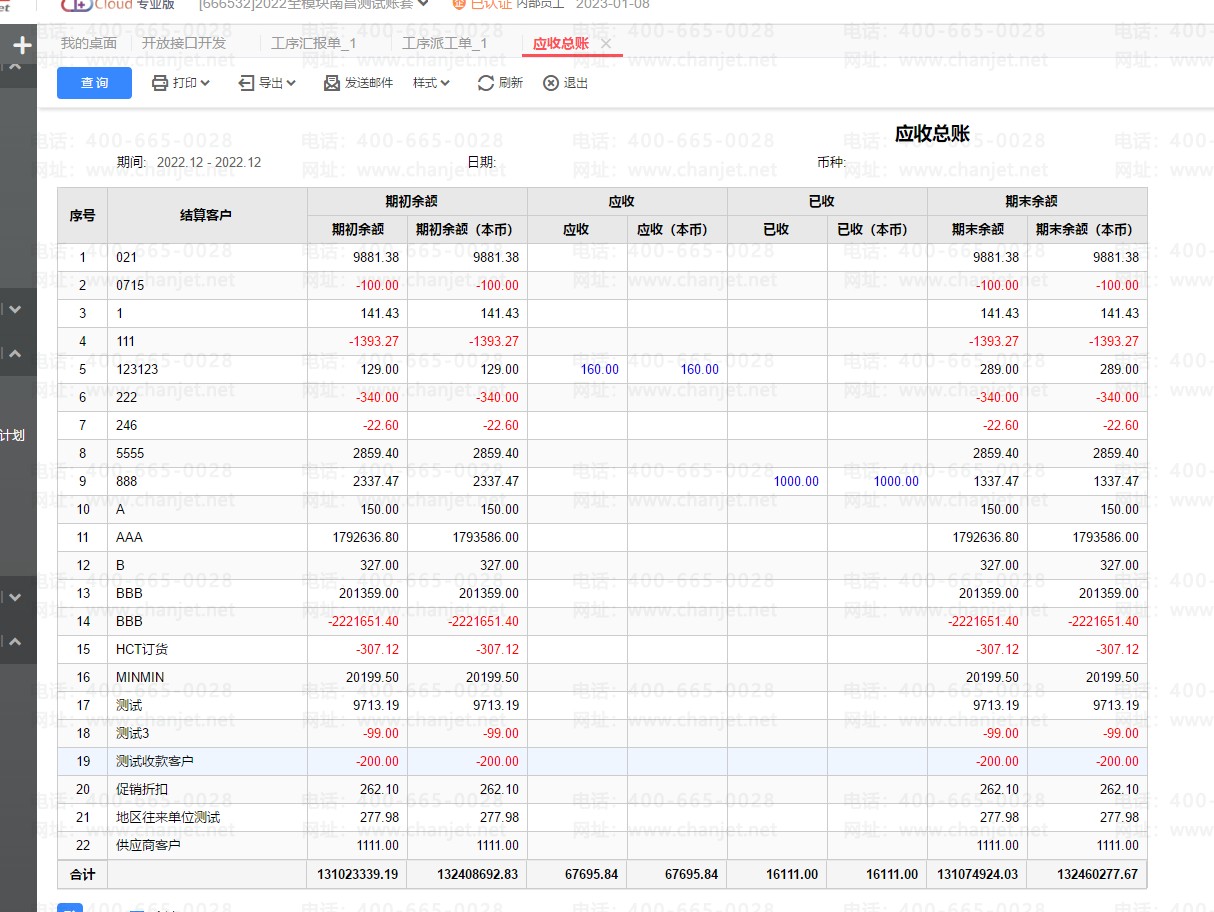Click the 结算客户 column header
1214x912 pixels.
tap(207, 215)
